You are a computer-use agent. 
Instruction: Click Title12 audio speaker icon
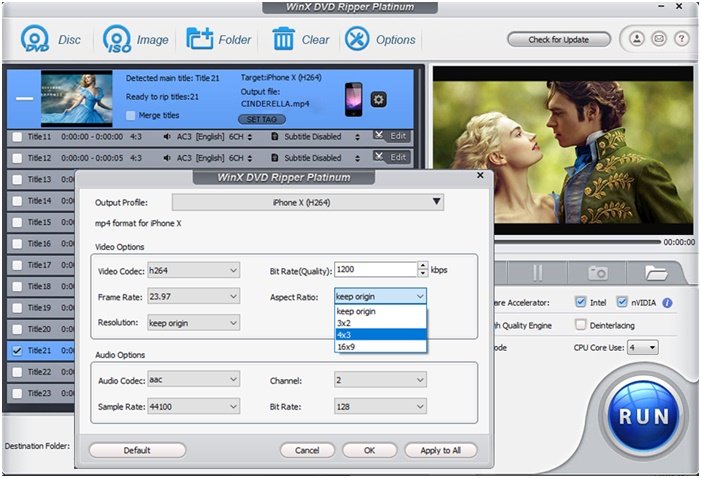tap(167, 158)
